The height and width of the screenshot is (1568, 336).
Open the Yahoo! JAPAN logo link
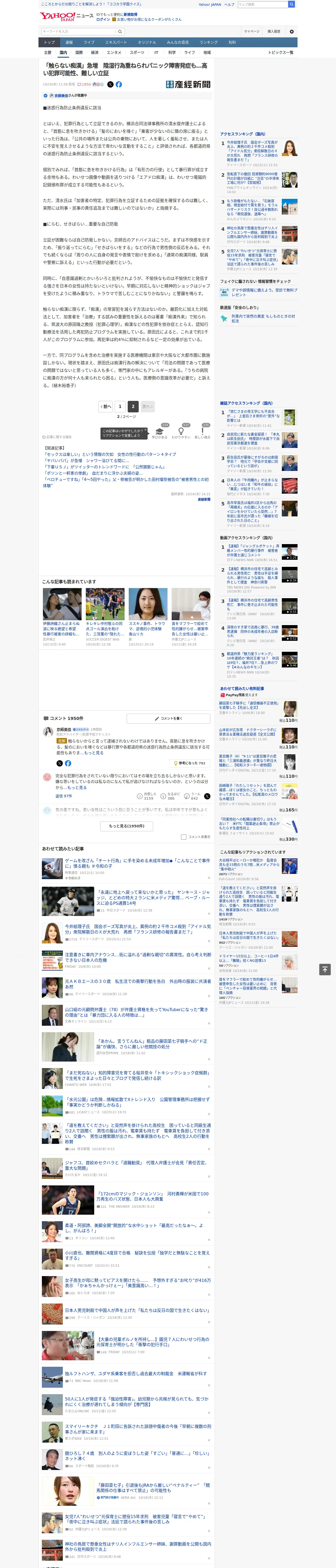point(57,16)
